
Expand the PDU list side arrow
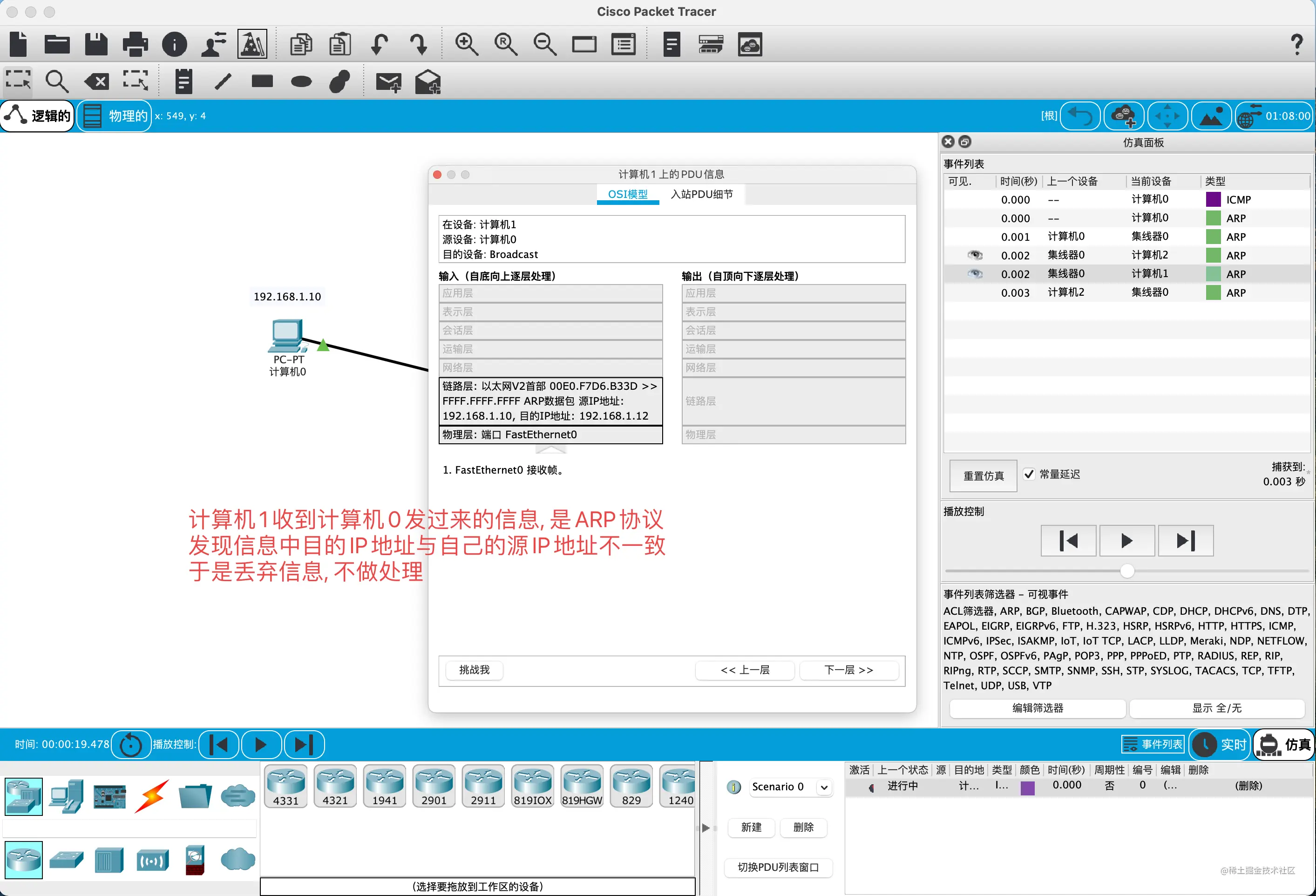click(x=705, y=828)
